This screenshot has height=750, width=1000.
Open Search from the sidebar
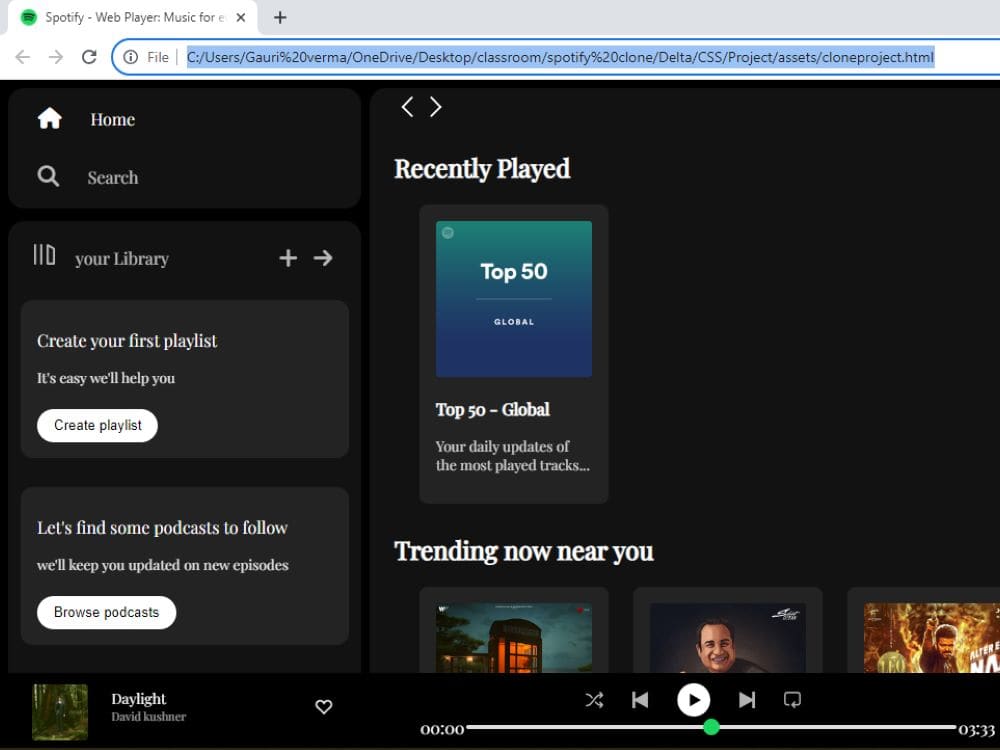click(x=47, y=176)
